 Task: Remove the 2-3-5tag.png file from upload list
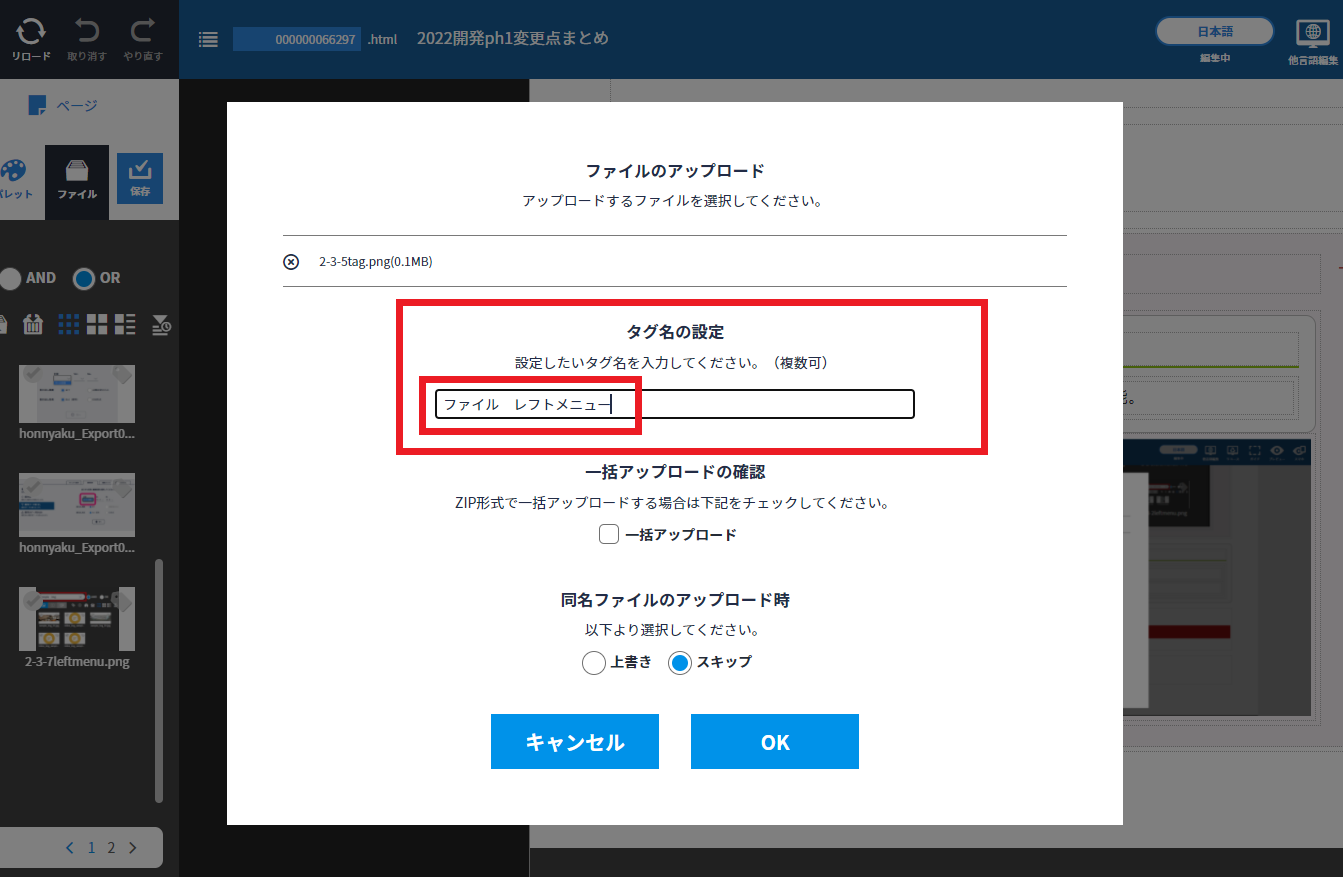coord(291,262)
